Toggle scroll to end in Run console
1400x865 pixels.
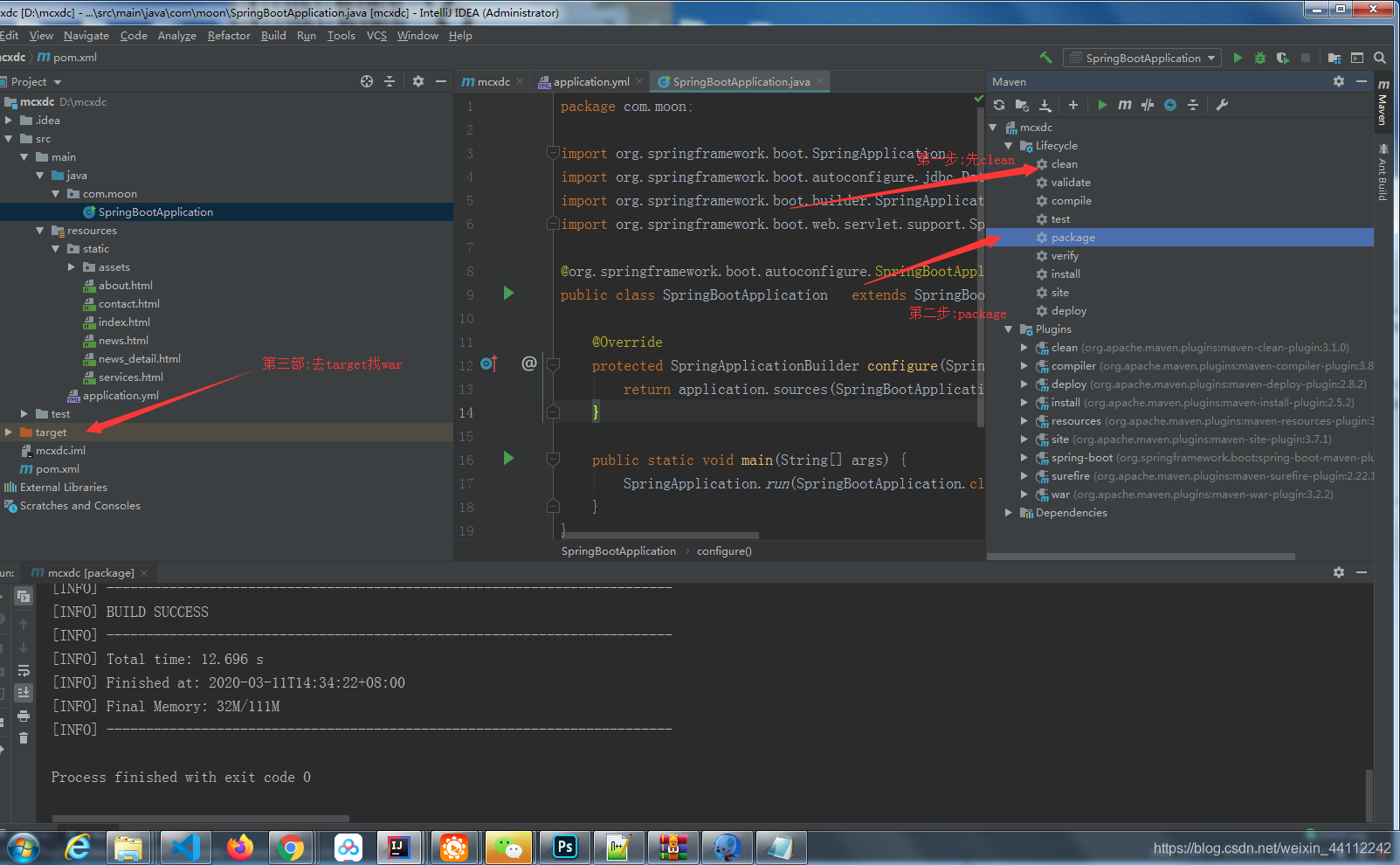click(24, 692)
